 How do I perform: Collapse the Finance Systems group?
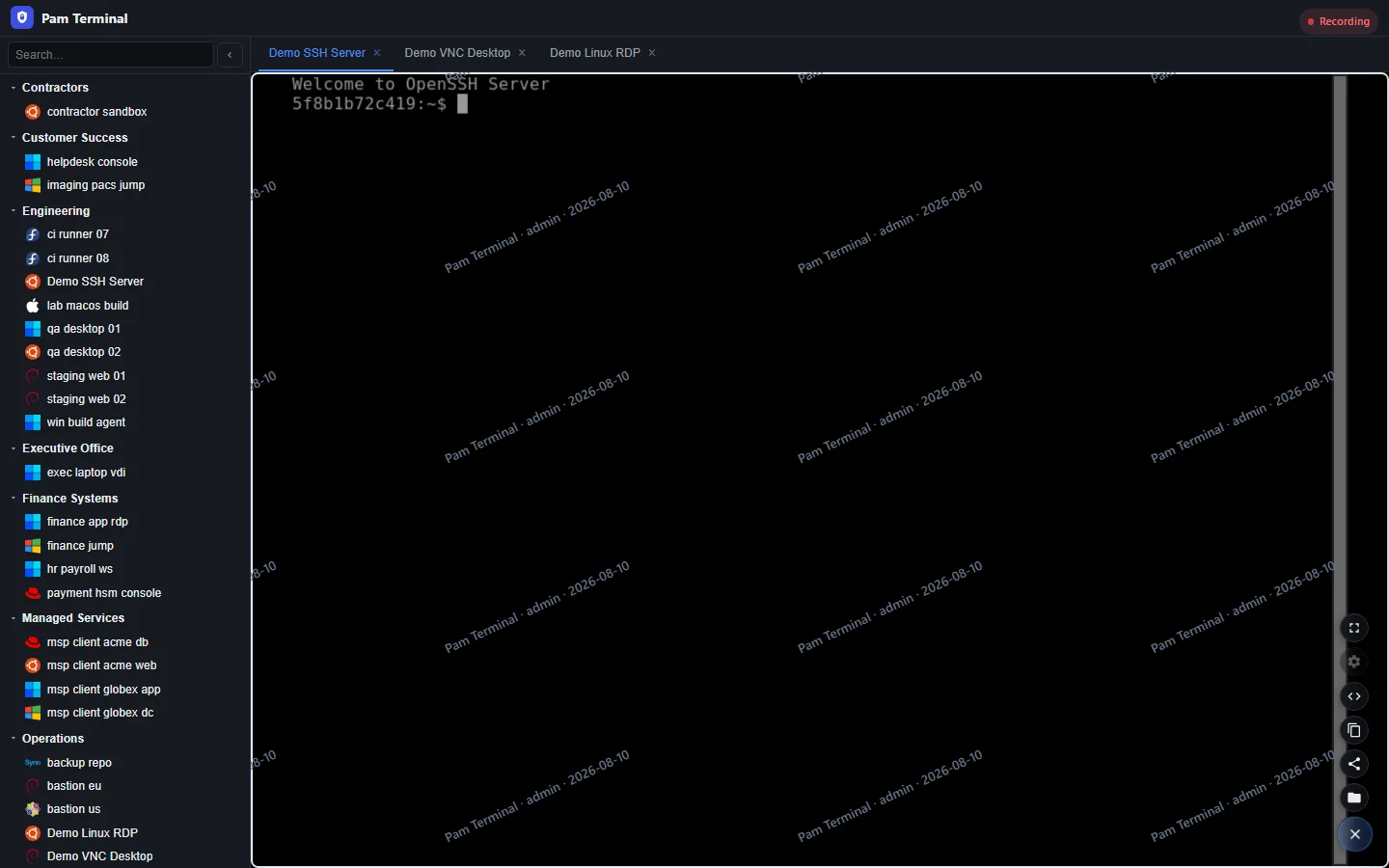point(13,499)
